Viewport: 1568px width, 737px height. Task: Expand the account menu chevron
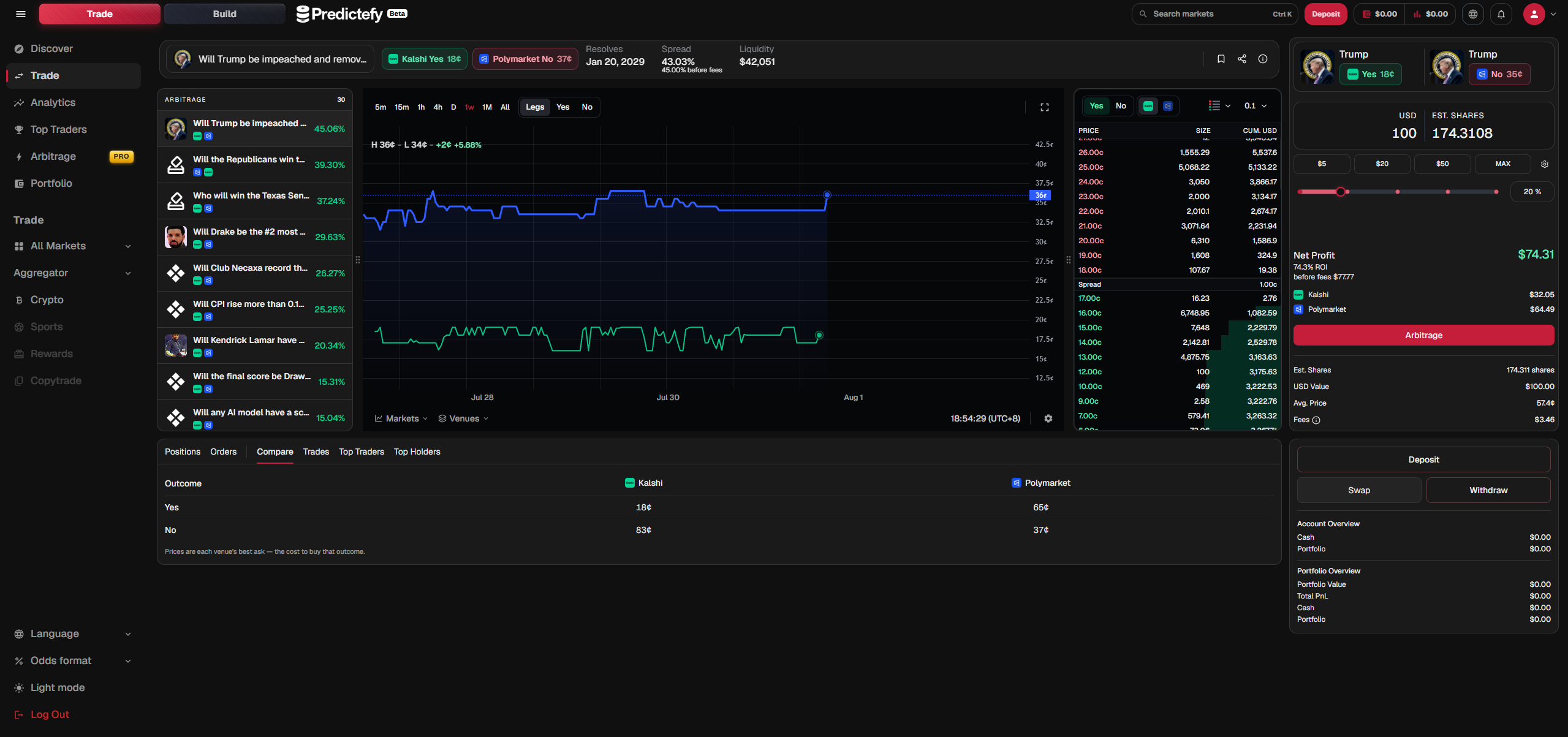click(1553, 14)
